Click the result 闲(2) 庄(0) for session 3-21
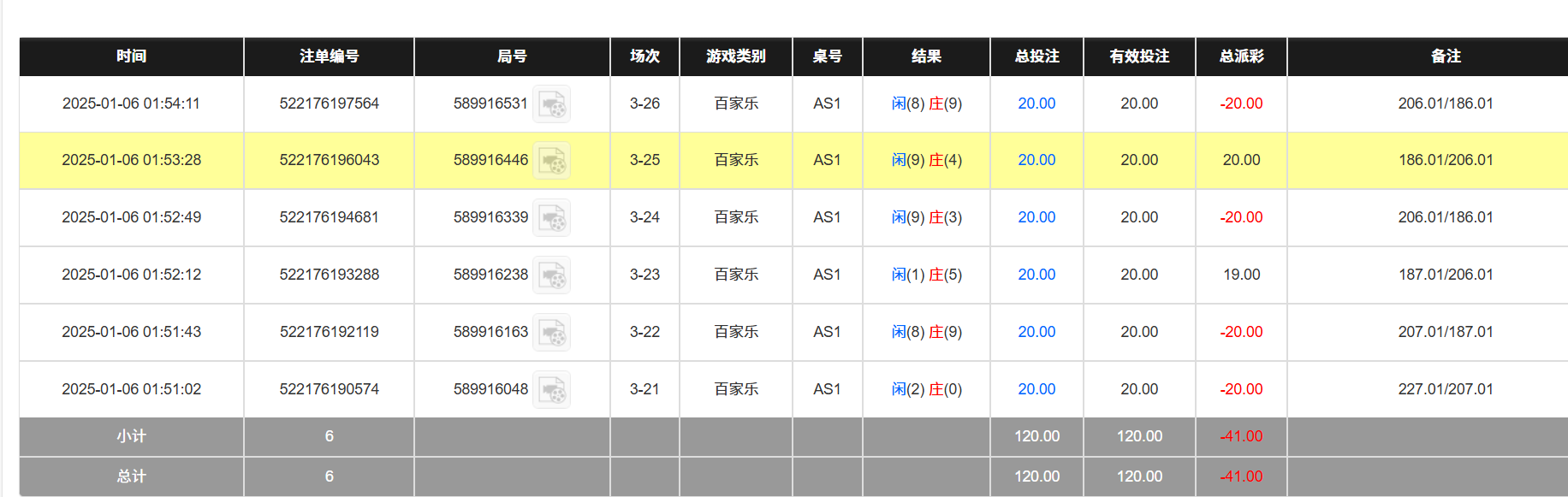Image resolution: width=1568 pixels, height=497 pixels. pyautogui.click(x=925, y=389)
